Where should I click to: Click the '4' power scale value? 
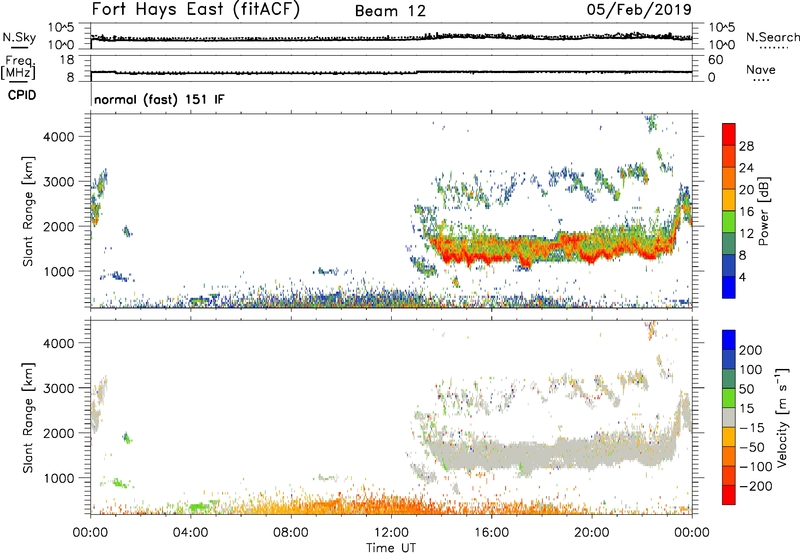coord(742,277)
